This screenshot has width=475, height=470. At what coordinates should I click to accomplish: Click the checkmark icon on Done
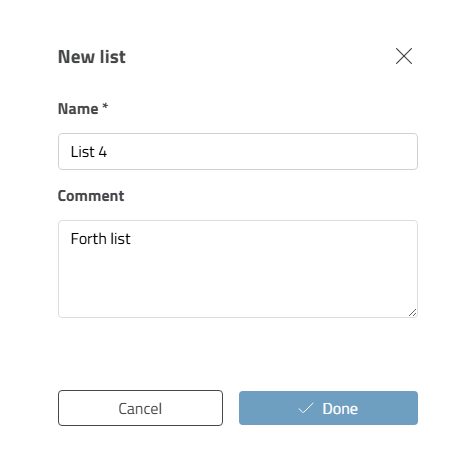tap(306, 408)
